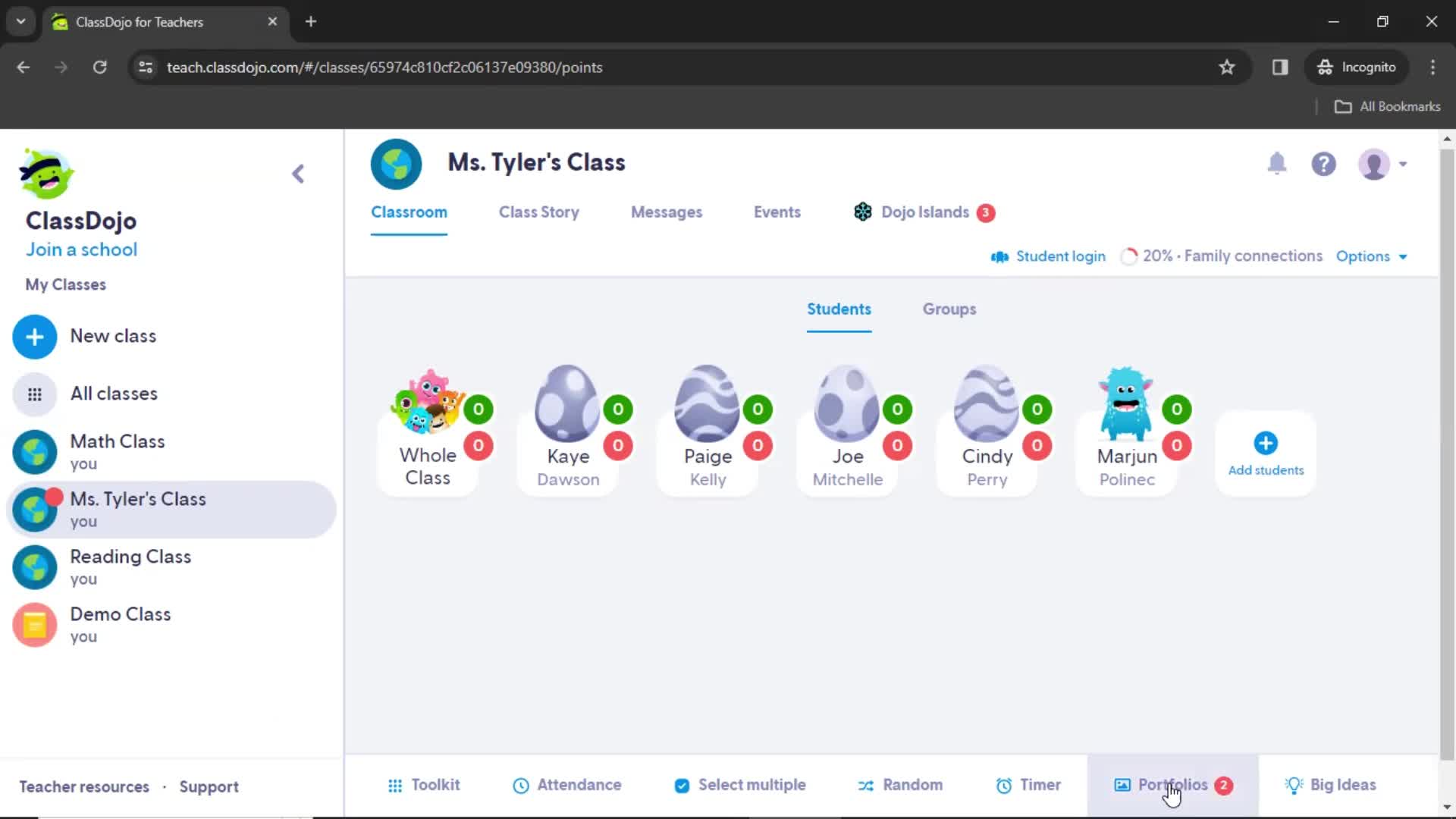Open the Support link
1456x819 pixels.
coord(209,787)
